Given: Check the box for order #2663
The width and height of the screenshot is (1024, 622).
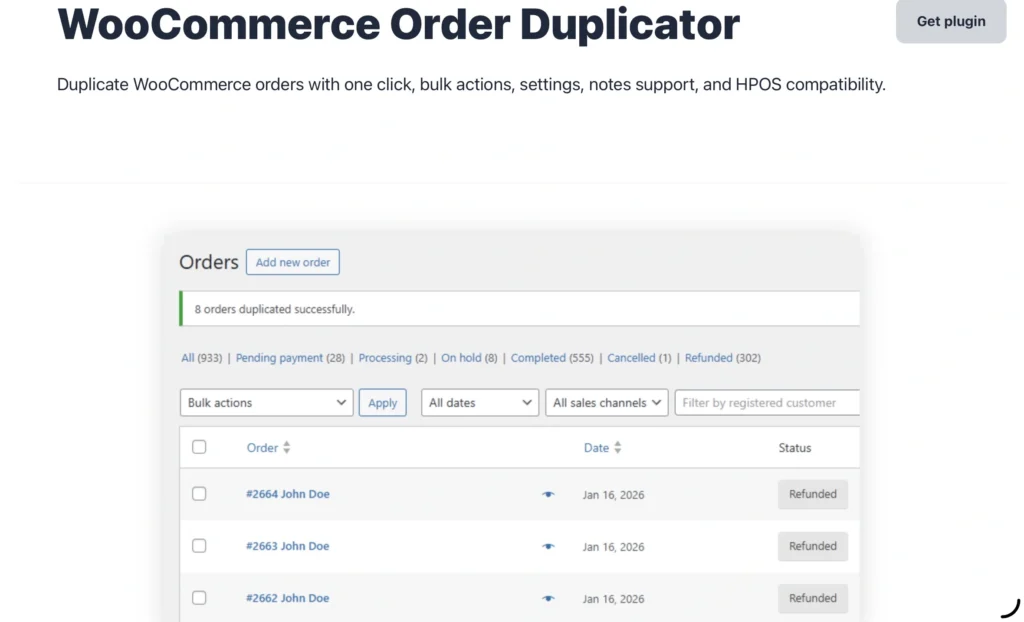Looking at the screenshot, I should 199,546.
